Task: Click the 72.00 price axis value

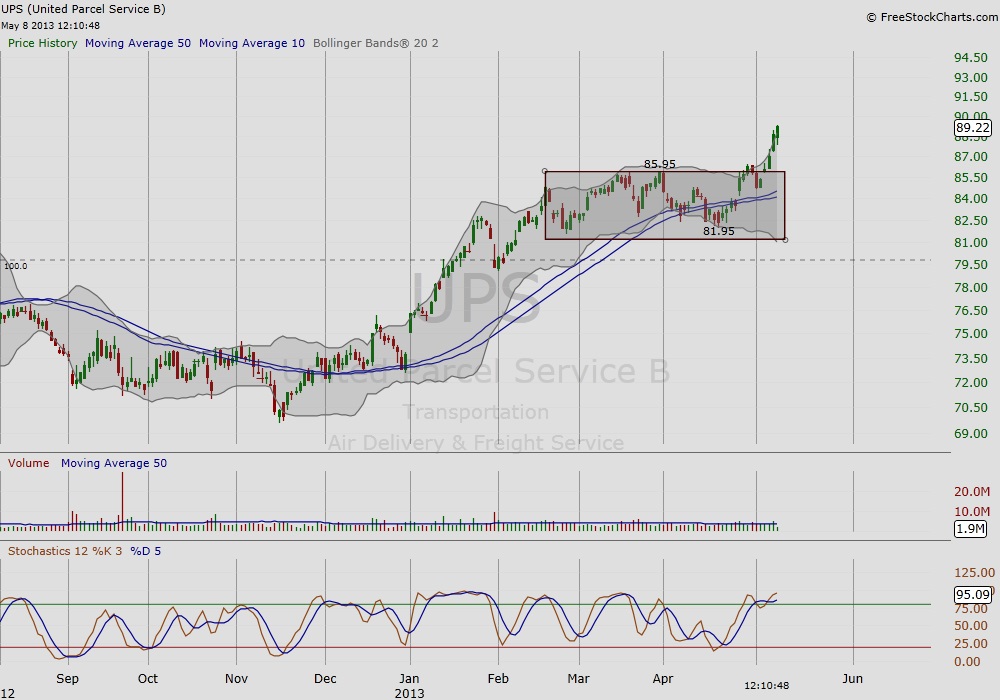Action: point(971,383)
